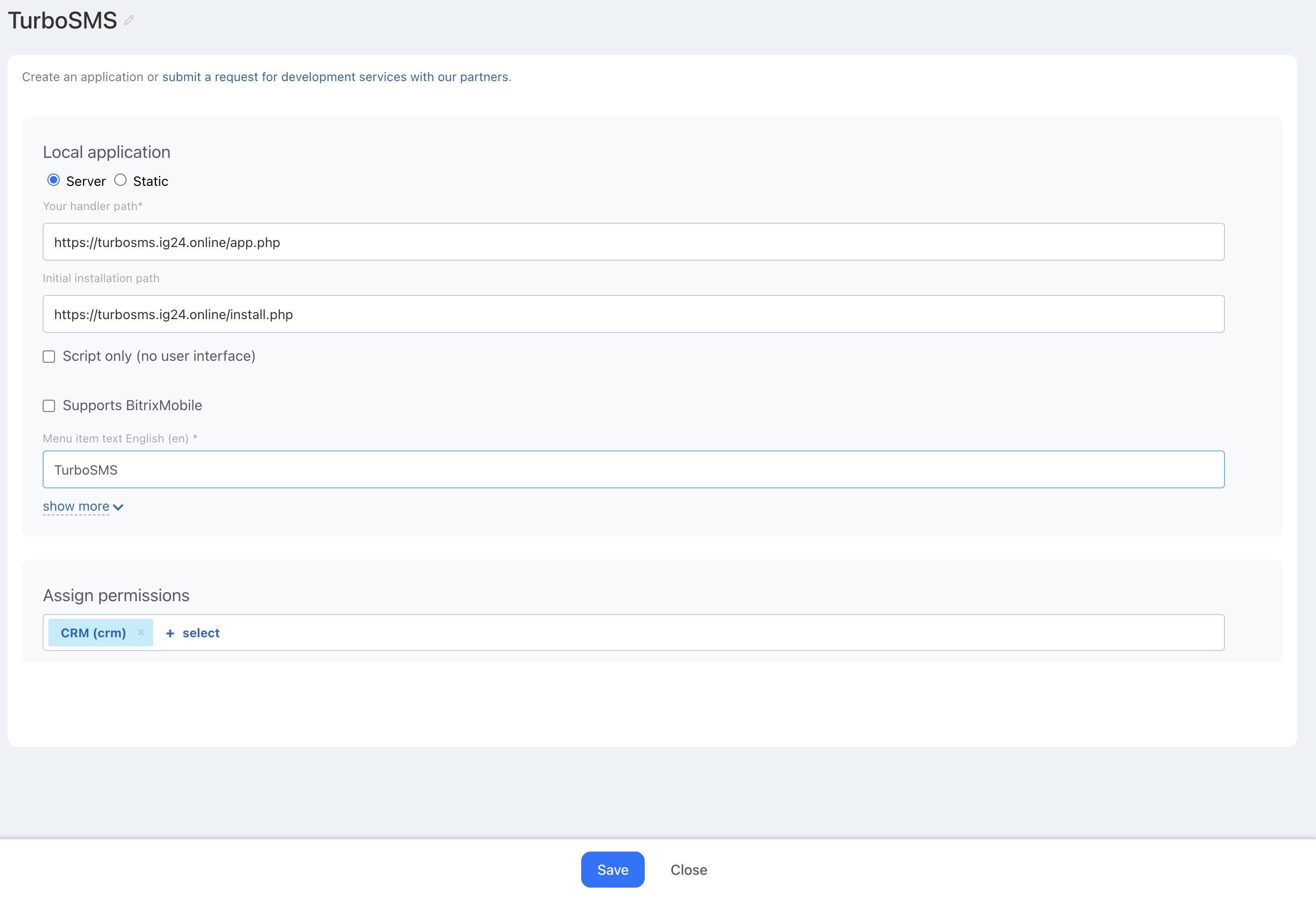
Task: Focus the Your handler path field
Action: click(634, 242)
